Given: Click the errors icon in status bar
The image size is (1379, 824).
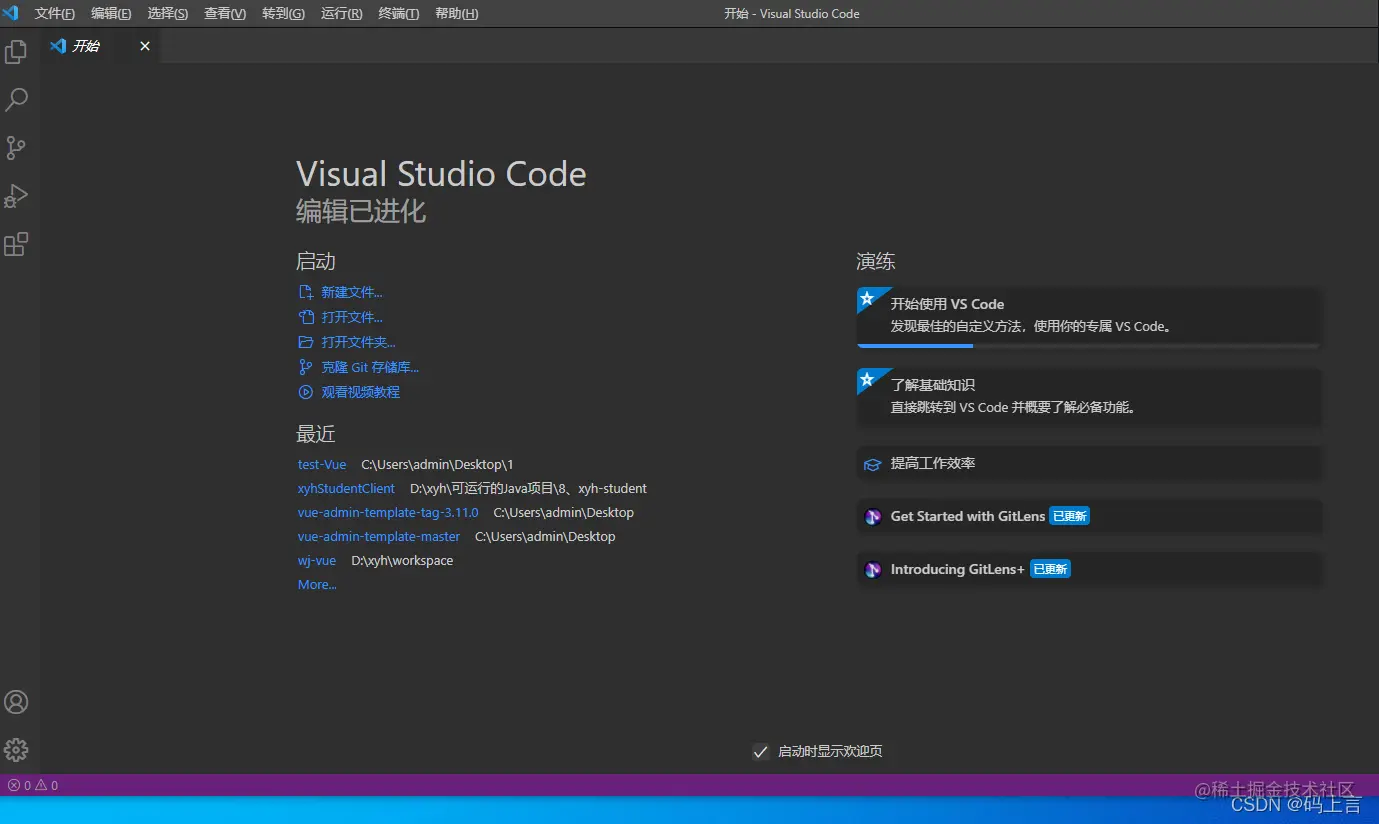Looking at the screenshot, I should (x=14, y=785).
